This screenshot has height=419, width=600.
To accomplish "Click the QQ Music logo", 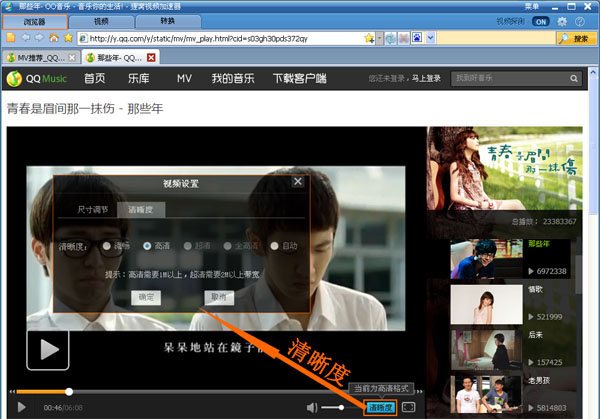I will pos(37,79).
